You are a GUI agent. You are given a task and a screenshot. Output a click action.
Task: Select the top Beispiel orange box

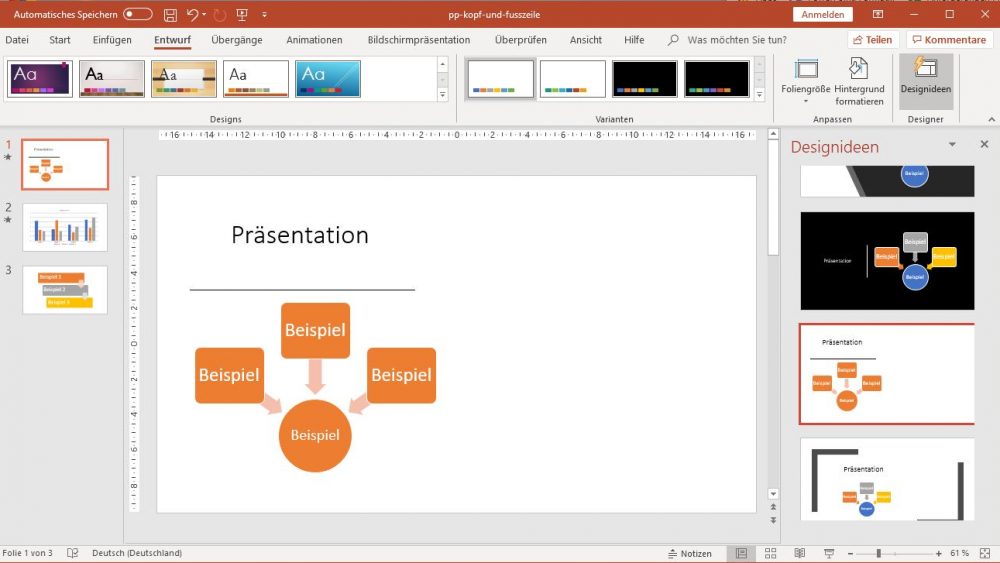315,330
